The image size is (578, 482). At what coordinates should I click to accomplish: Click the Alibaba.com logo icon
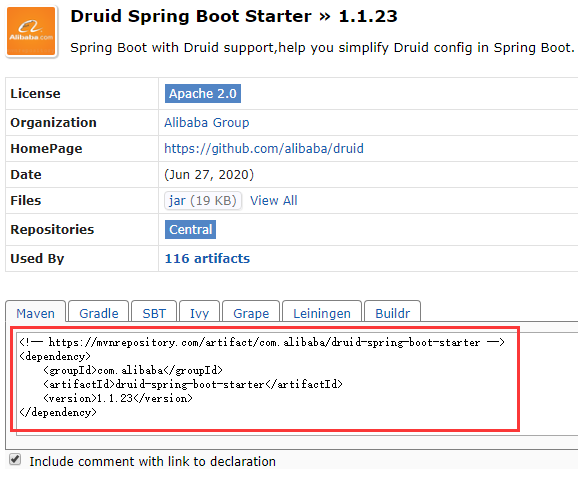click(31, 31)
